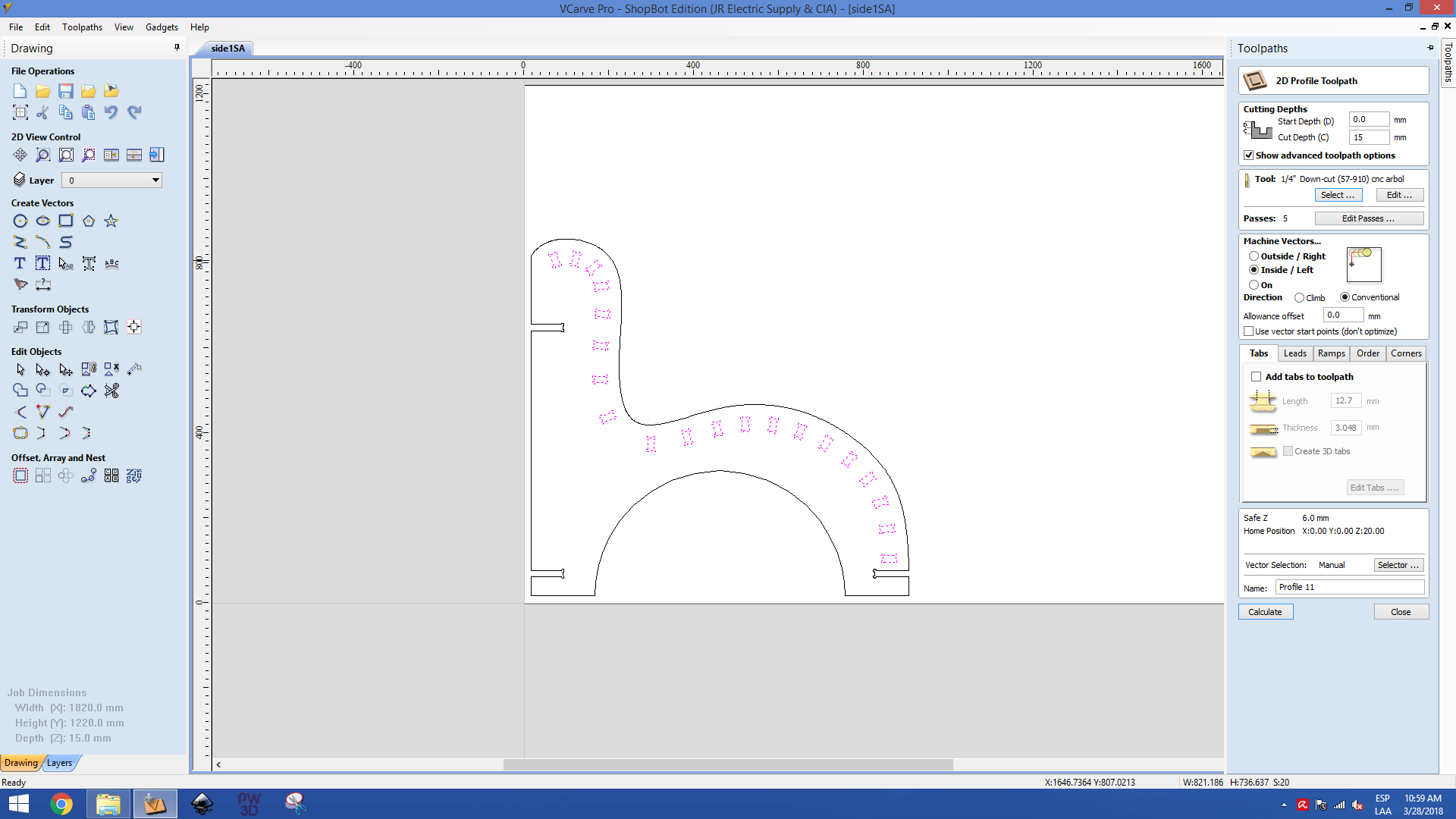Enable Use vector start points checkbox
The width and height of the screenshot is (1456, 819).
pyautogui.click(x=1248, y=331)
